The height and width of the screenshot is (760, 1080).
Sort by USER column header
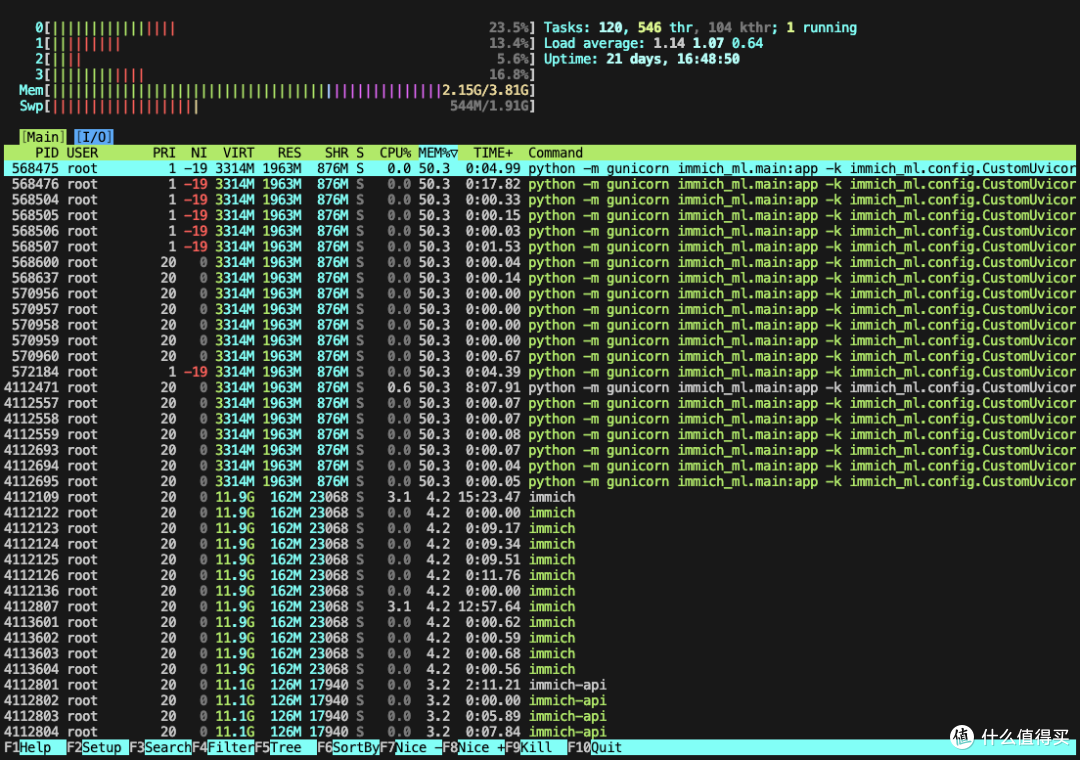pos(82,152)
